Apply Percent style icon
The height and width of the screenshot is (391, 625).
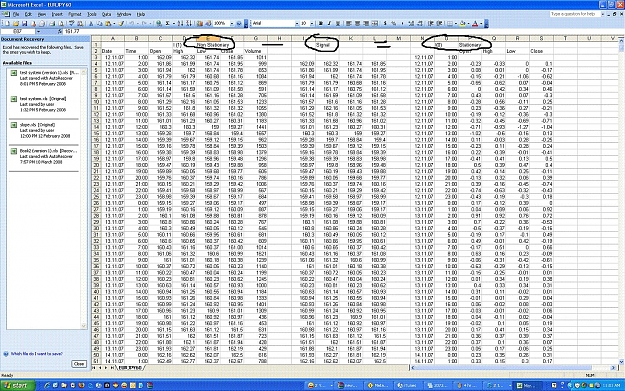[x=394, y=24]
